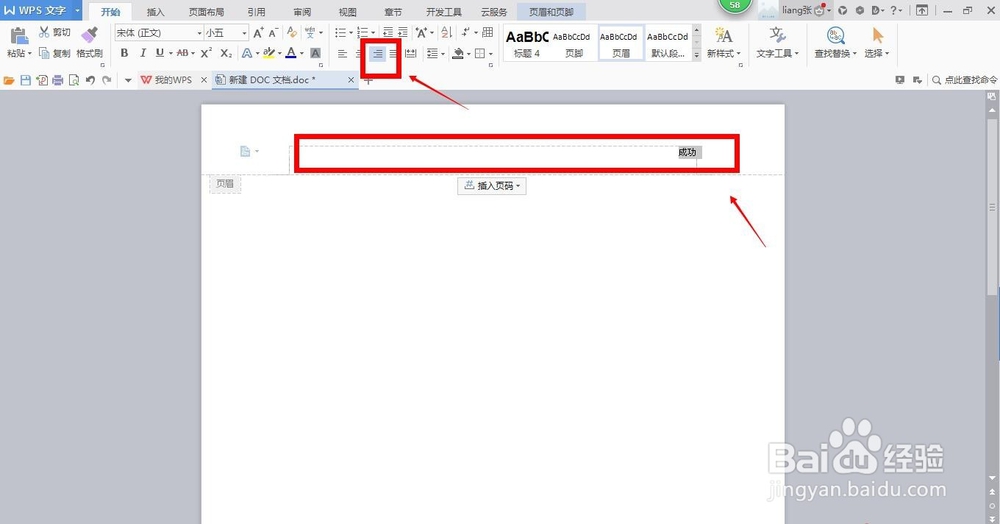Add a new document tab with plus
The image size is (1000, 524).
(367, 80)
